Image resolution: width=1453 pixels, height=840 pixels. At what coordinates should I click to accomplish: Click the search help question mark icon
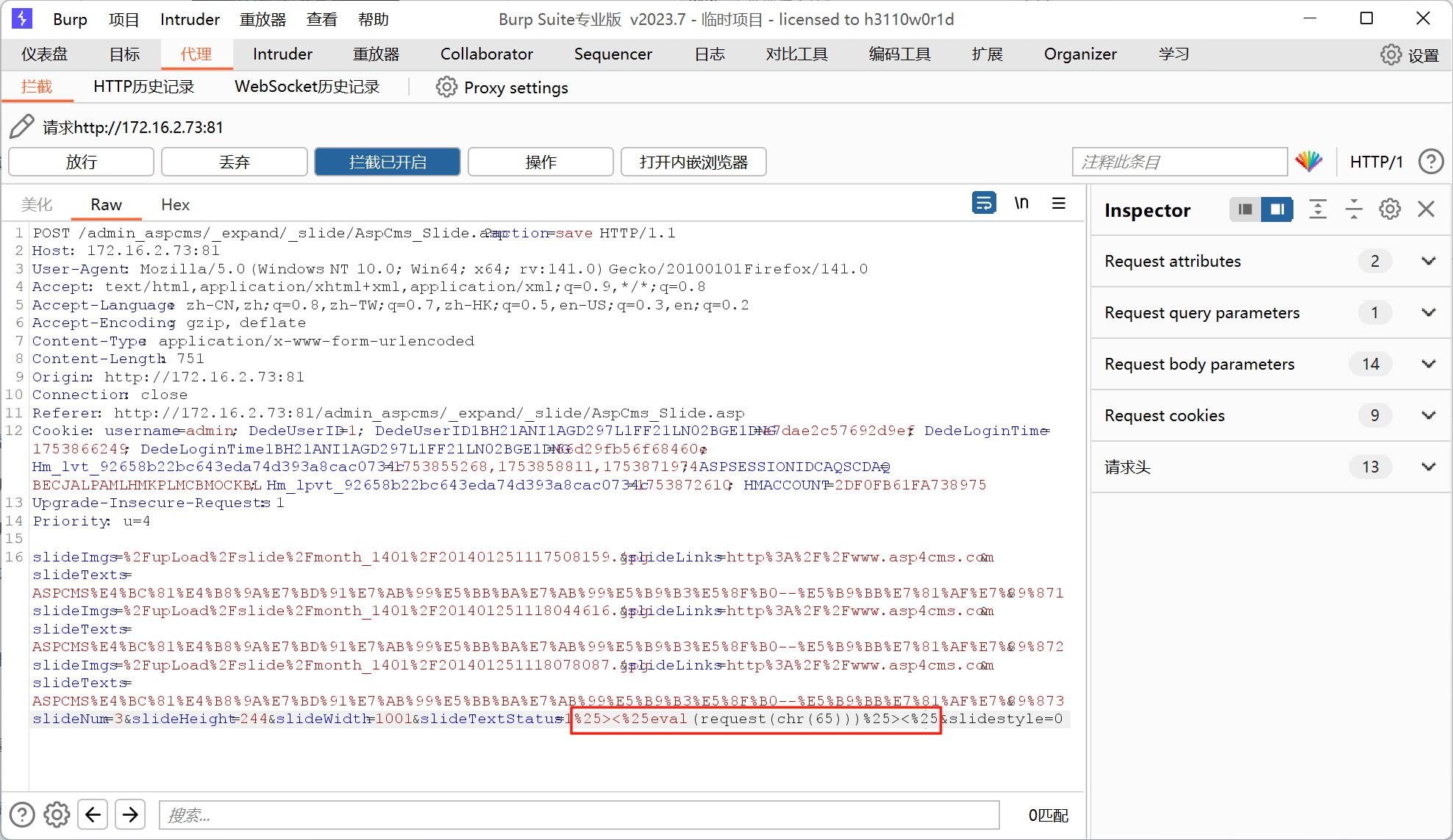pyautogui.click(x=22, y=814)
